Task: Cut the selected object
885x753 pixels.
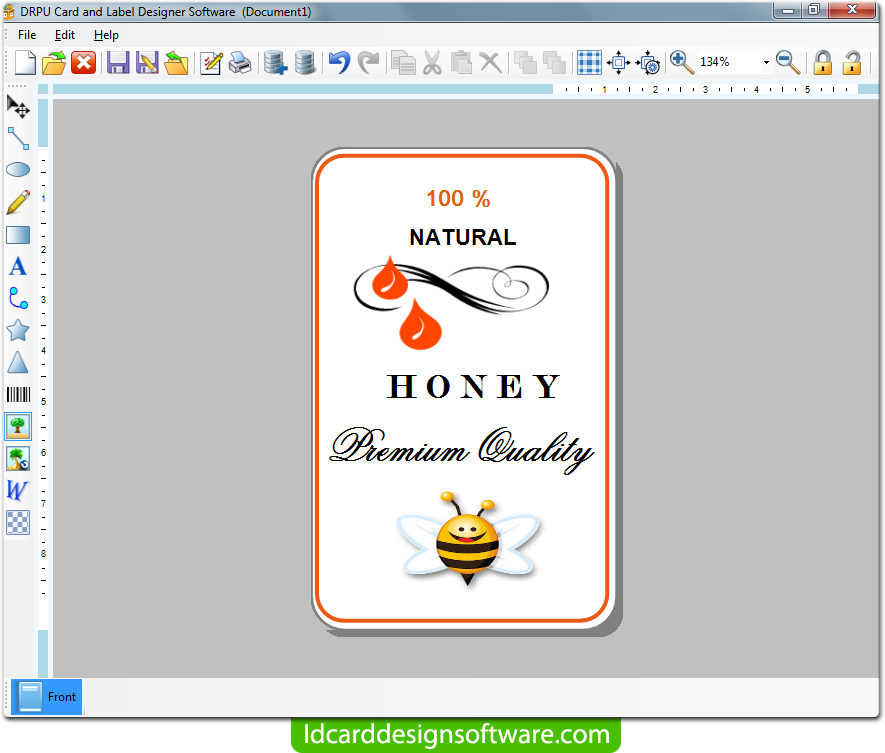Action: click(x=432, y=63)
